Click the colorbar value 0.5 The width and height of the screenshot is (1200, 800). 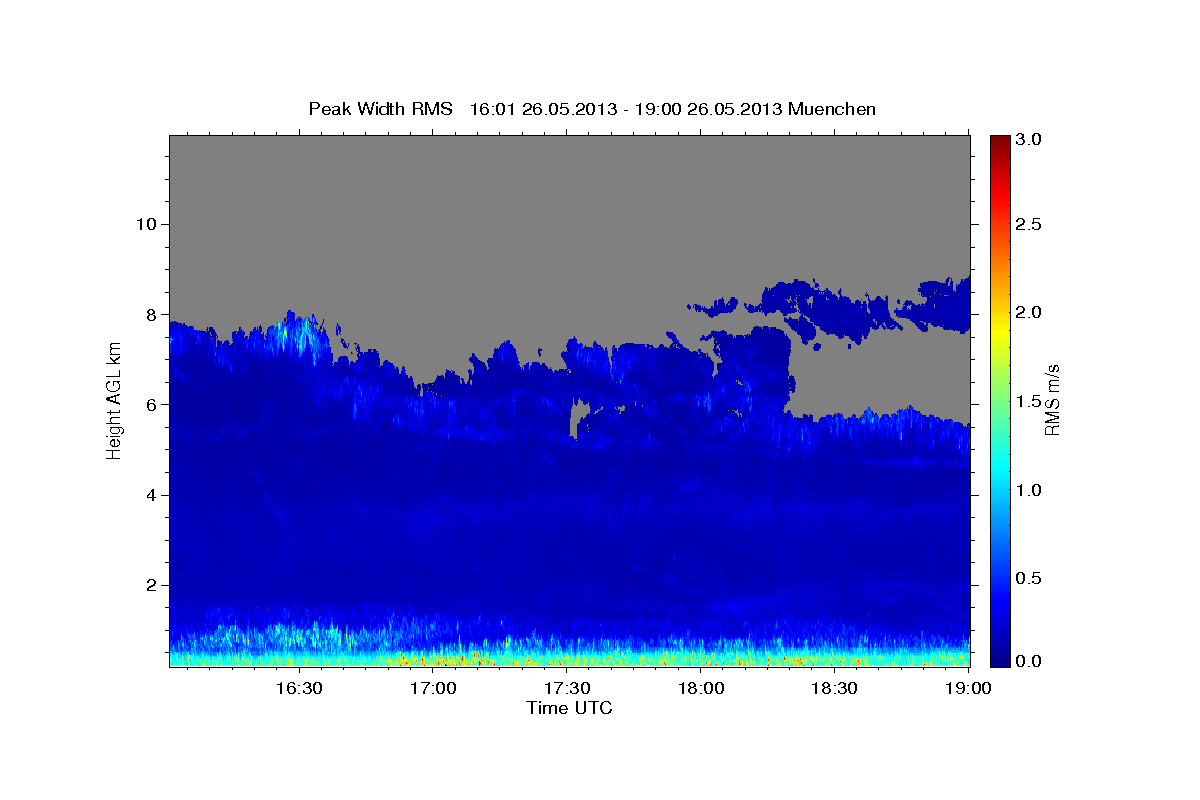pos(1028,579)
